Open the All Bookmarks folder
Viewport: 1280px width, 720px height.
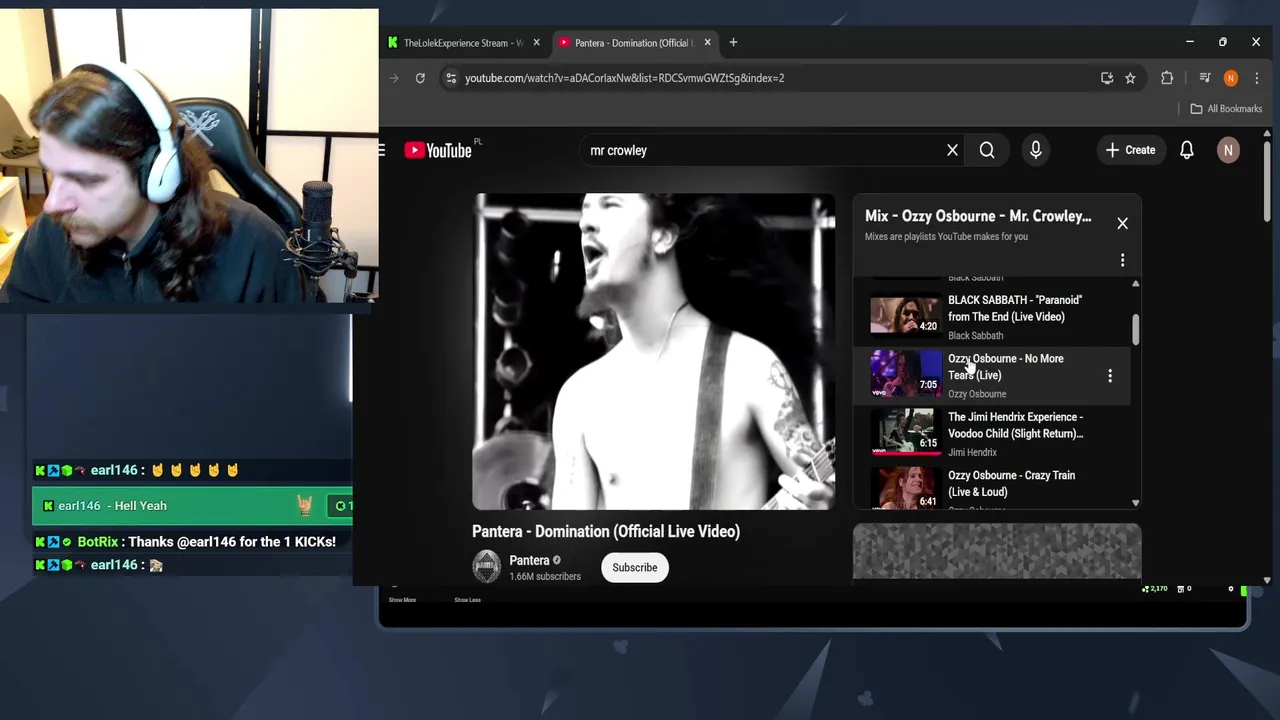click(1226, 109)
